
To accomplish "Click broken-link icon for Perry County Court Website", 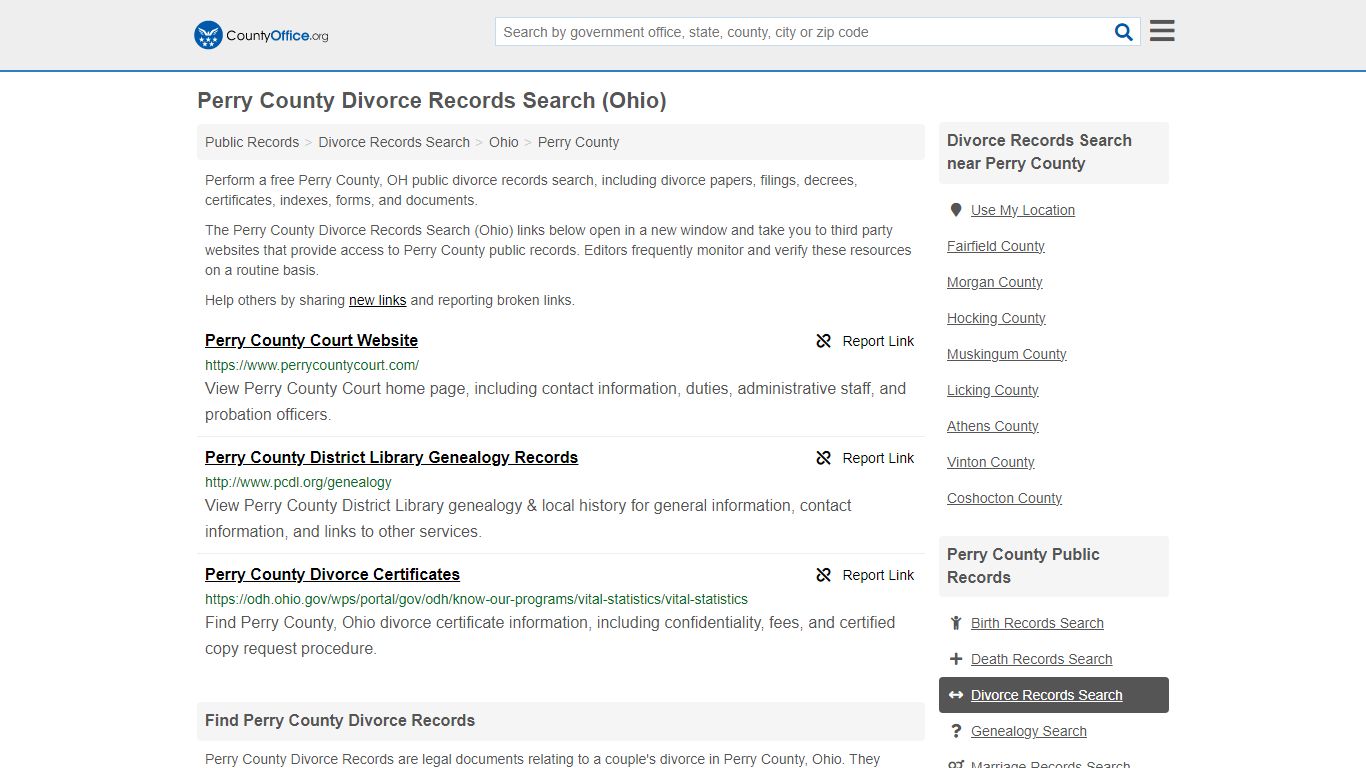I will pos(824,341).
